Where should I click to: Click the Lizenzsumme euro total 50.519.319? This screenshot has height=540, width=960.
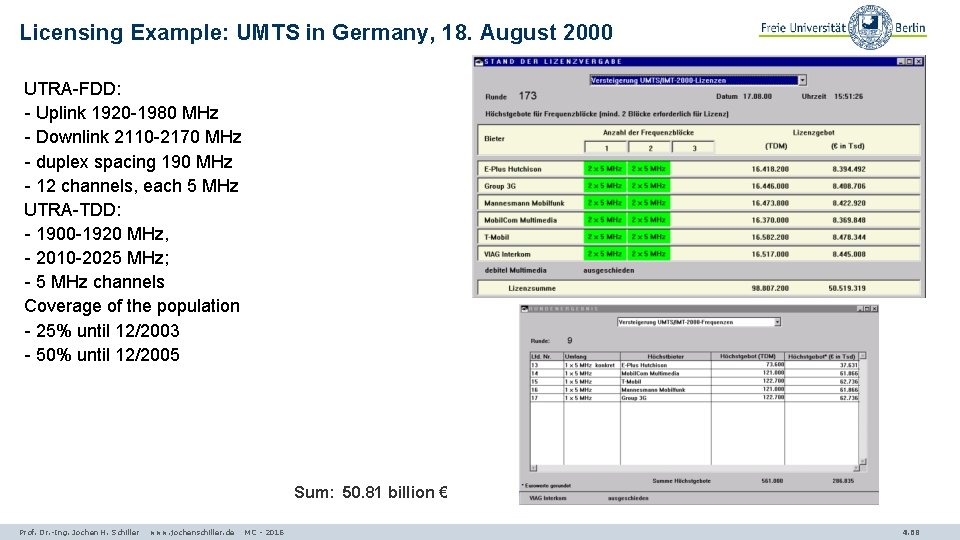847,288
